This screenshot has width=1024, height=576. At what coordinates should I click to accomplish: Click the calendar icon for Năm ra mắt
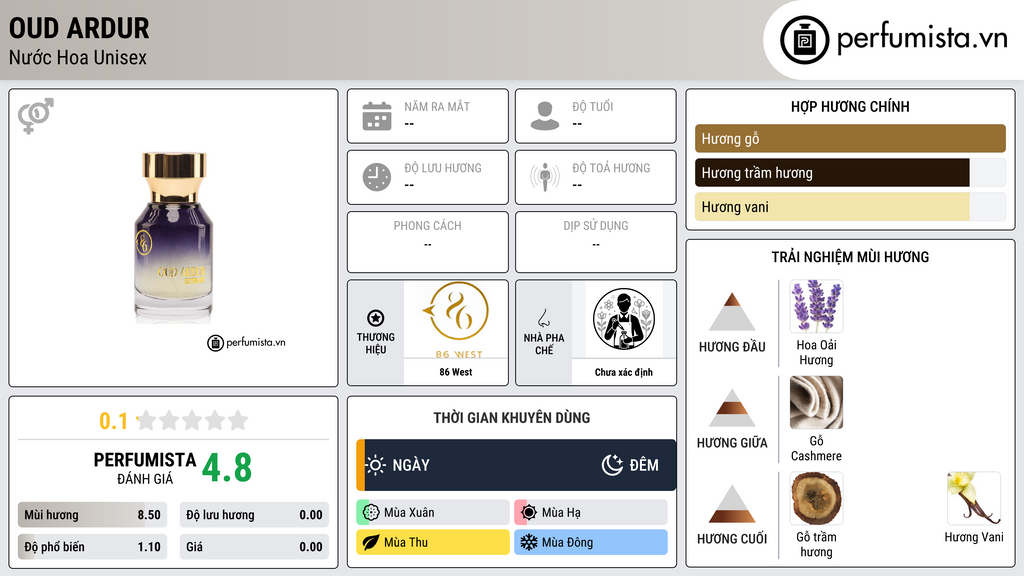(x=377, y=116)
